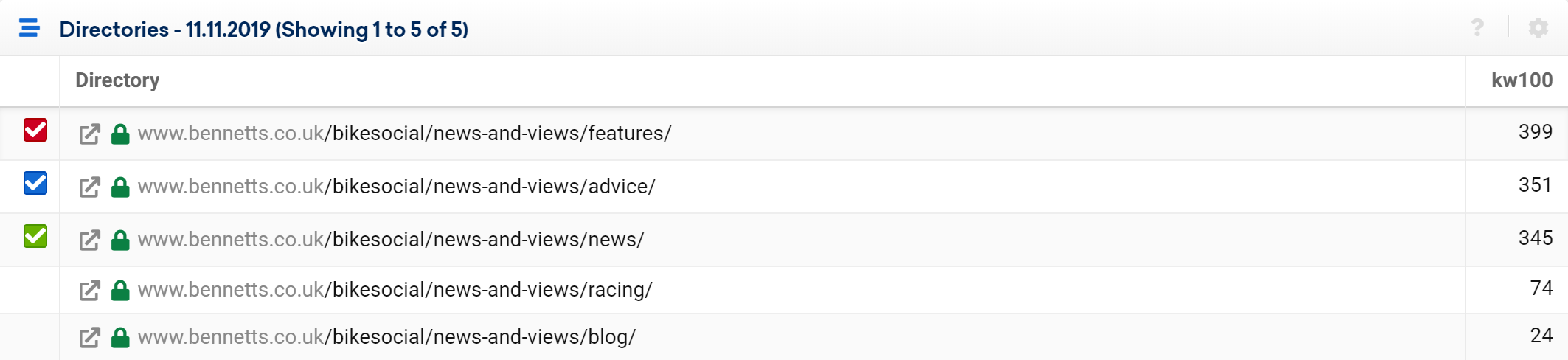Open external link icon for blog directory
The image size is (1568, 360).
pyautogui.click(x=89, y=338)
